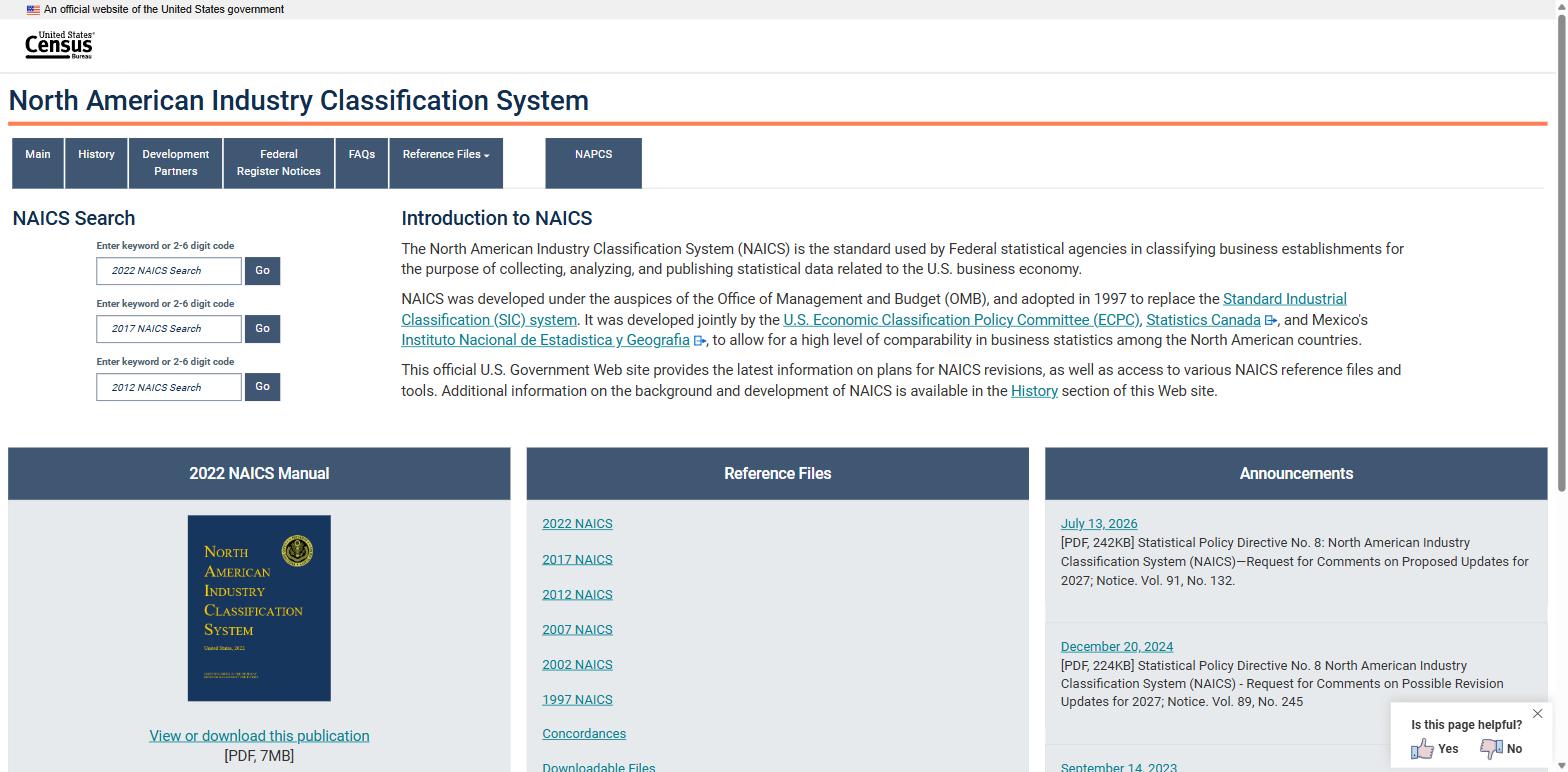Click the thumbs down No icon
This screenshot has height=772, width=1568.
coord(1491,749)
